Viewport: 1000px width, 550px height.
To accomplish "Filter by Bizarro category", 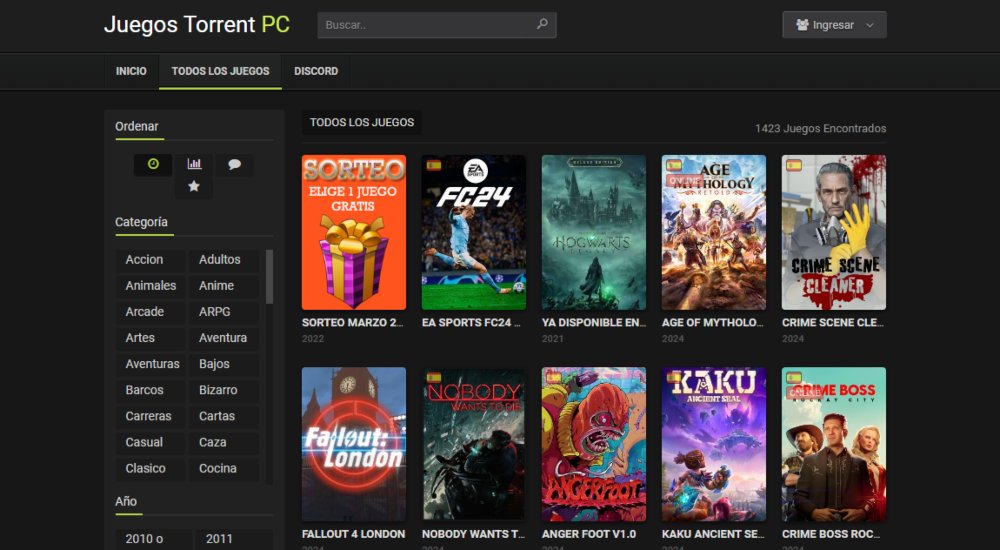I will (x=224, y=390).
